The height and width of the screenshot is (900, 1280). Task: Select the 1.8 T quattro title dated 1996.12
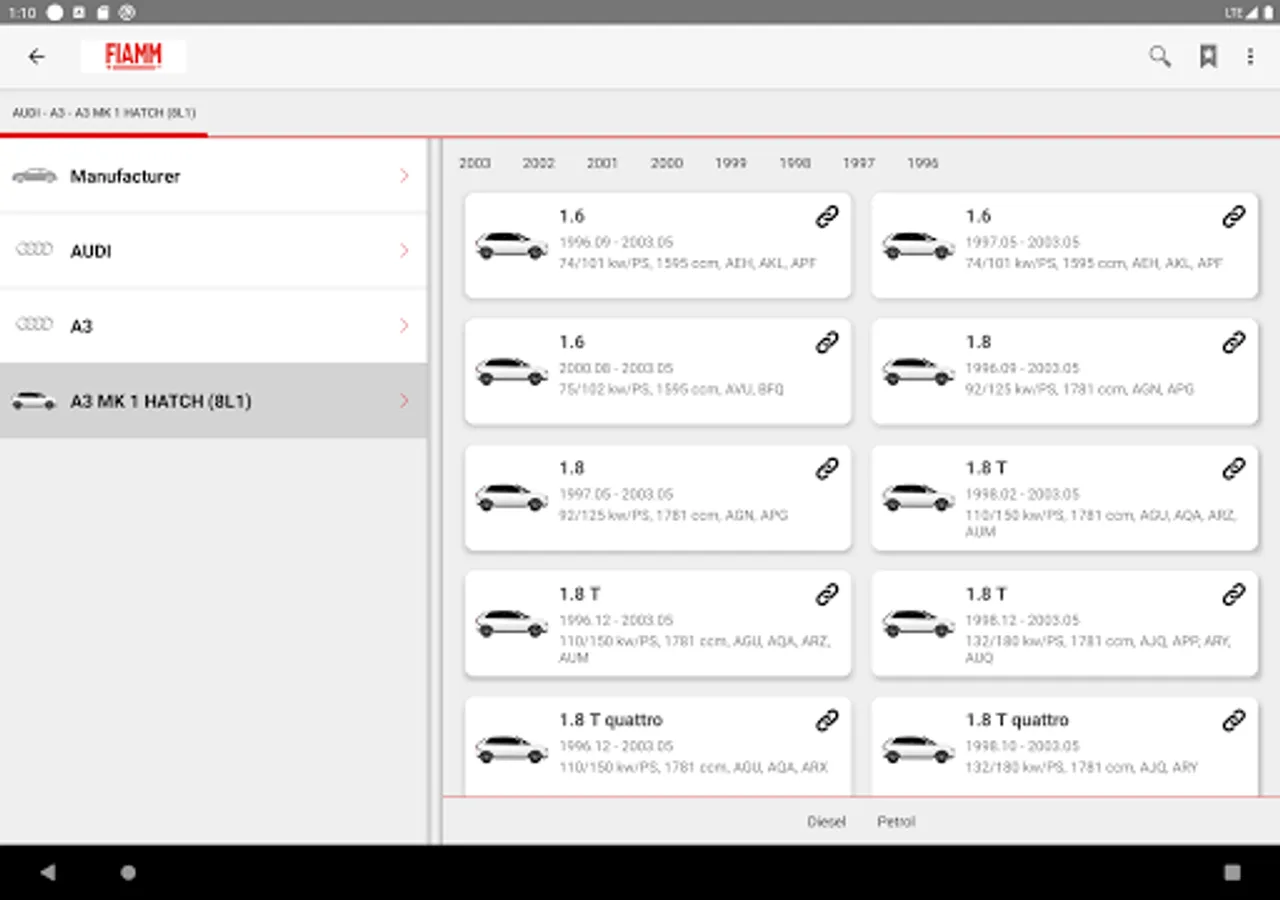(610, 720)
